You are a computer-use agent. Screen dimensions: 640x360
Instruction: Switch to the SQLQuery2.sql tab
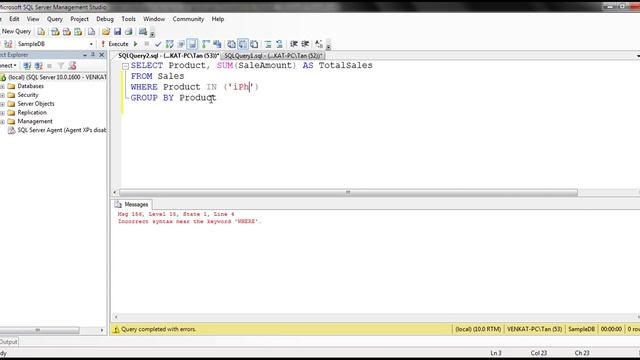[x=168, y=56]
